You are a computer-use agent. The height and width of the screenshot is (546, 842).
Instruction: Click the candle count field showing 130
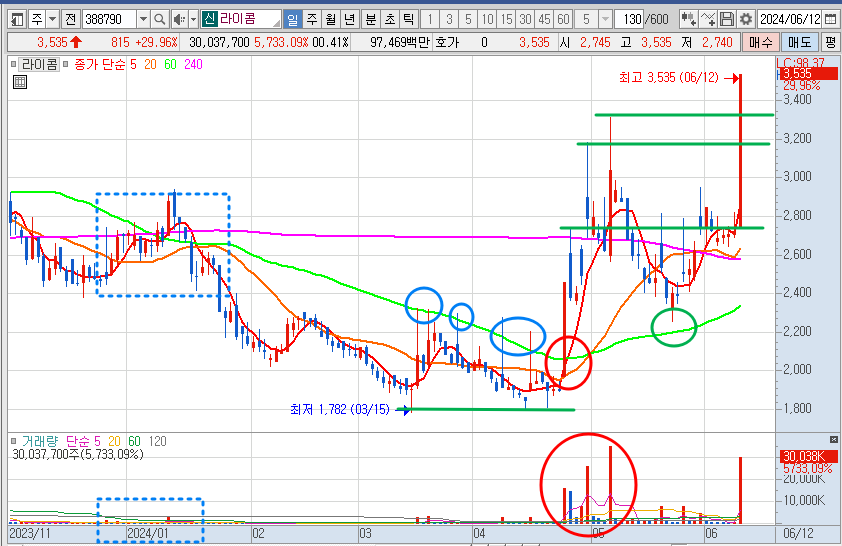[x=629, y=20]
